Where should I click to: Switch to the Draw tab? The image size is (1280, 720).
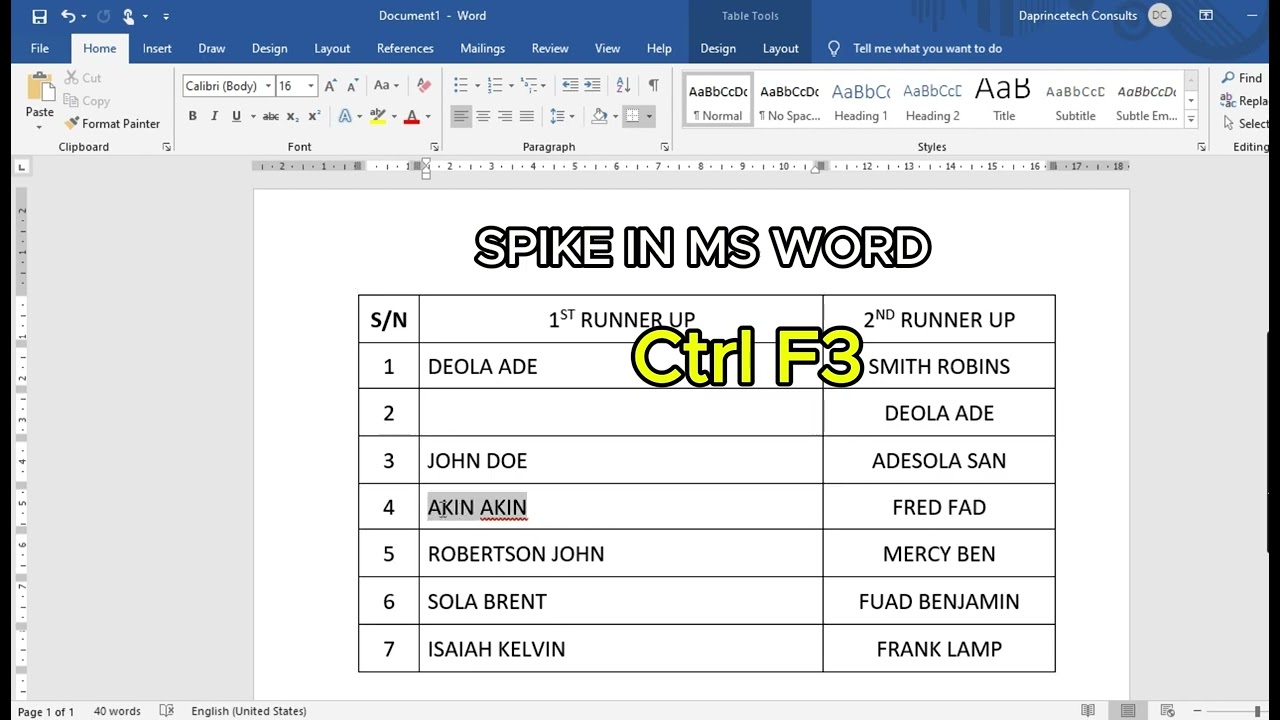212,48
